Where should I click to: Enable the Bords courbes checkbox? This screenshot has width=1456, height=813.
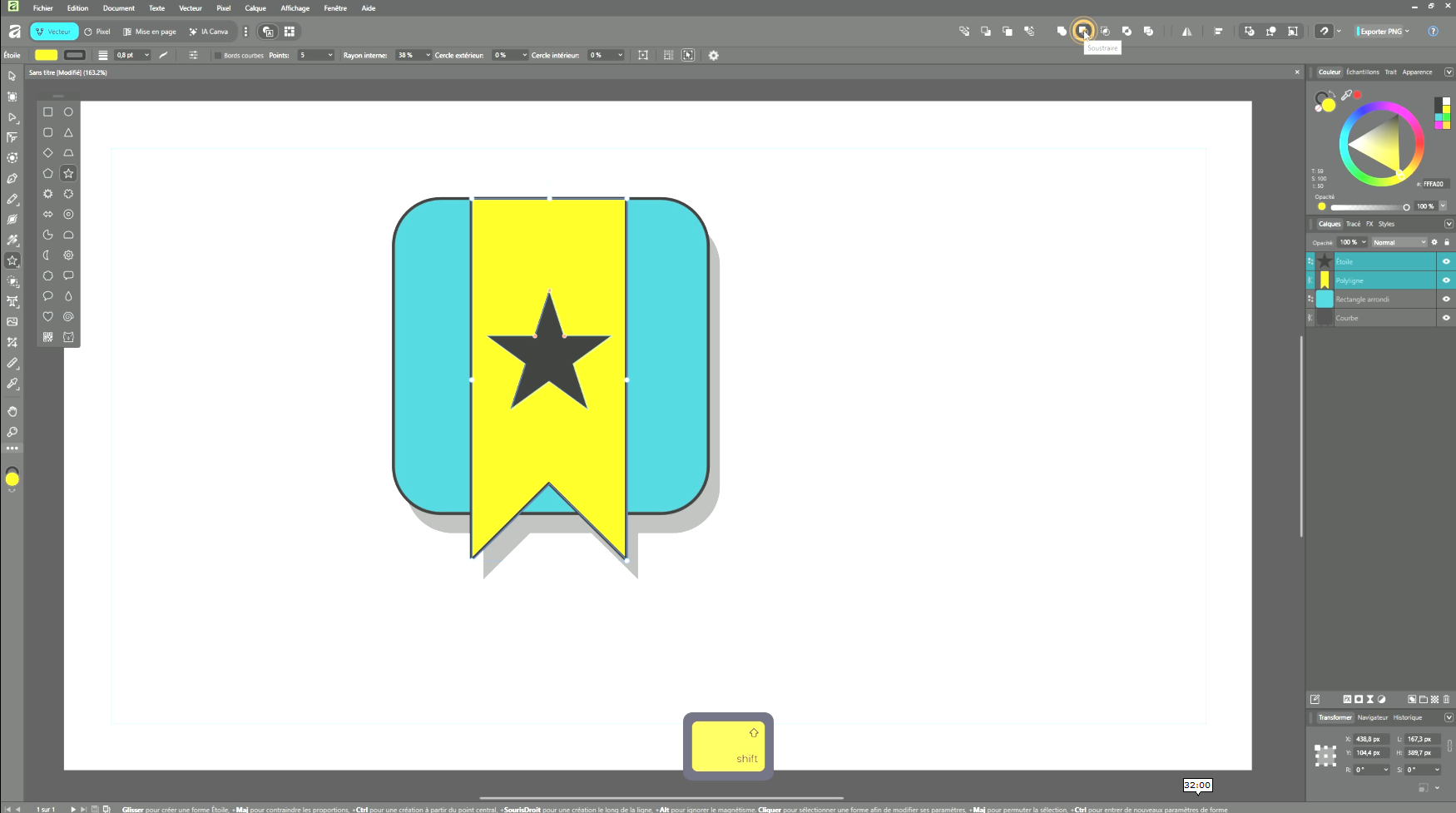[x=218, y=56]
